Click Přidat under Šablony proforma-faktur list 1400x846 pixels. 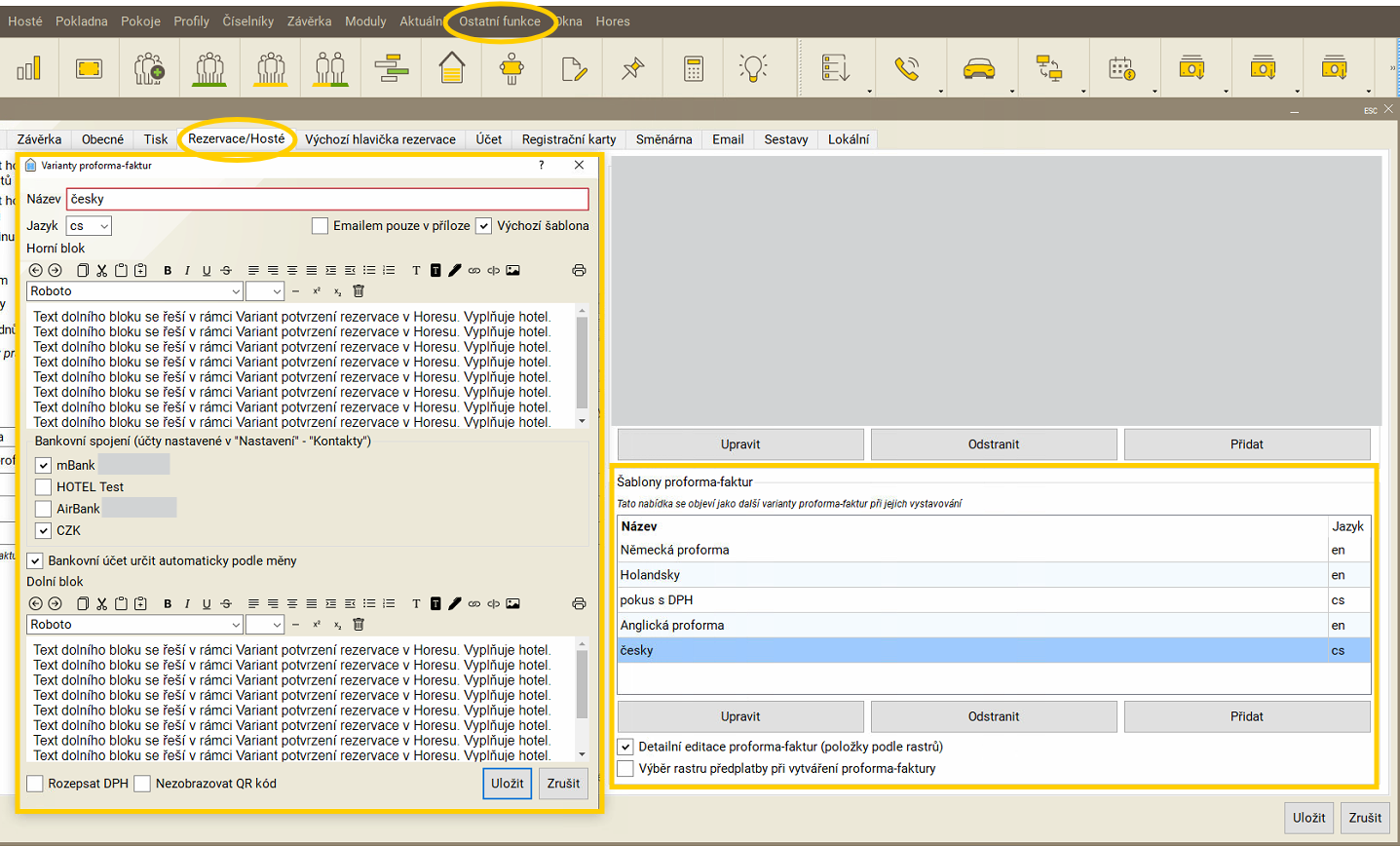pyautogui.click(x=1246, y=716)
